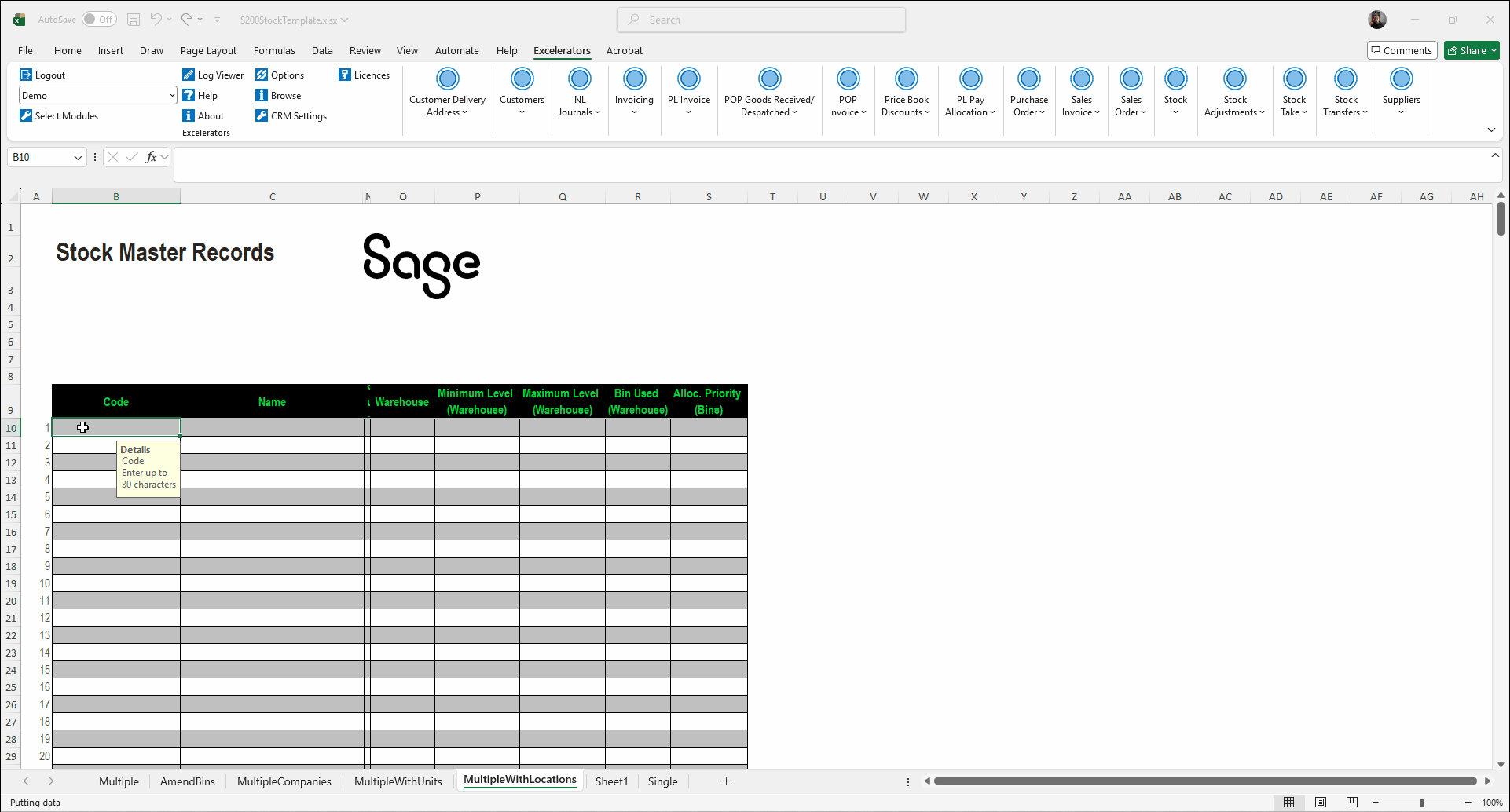Open Excelerators Help
The height and width of the screenshot is (812, 1510).
tap(200, 95)
